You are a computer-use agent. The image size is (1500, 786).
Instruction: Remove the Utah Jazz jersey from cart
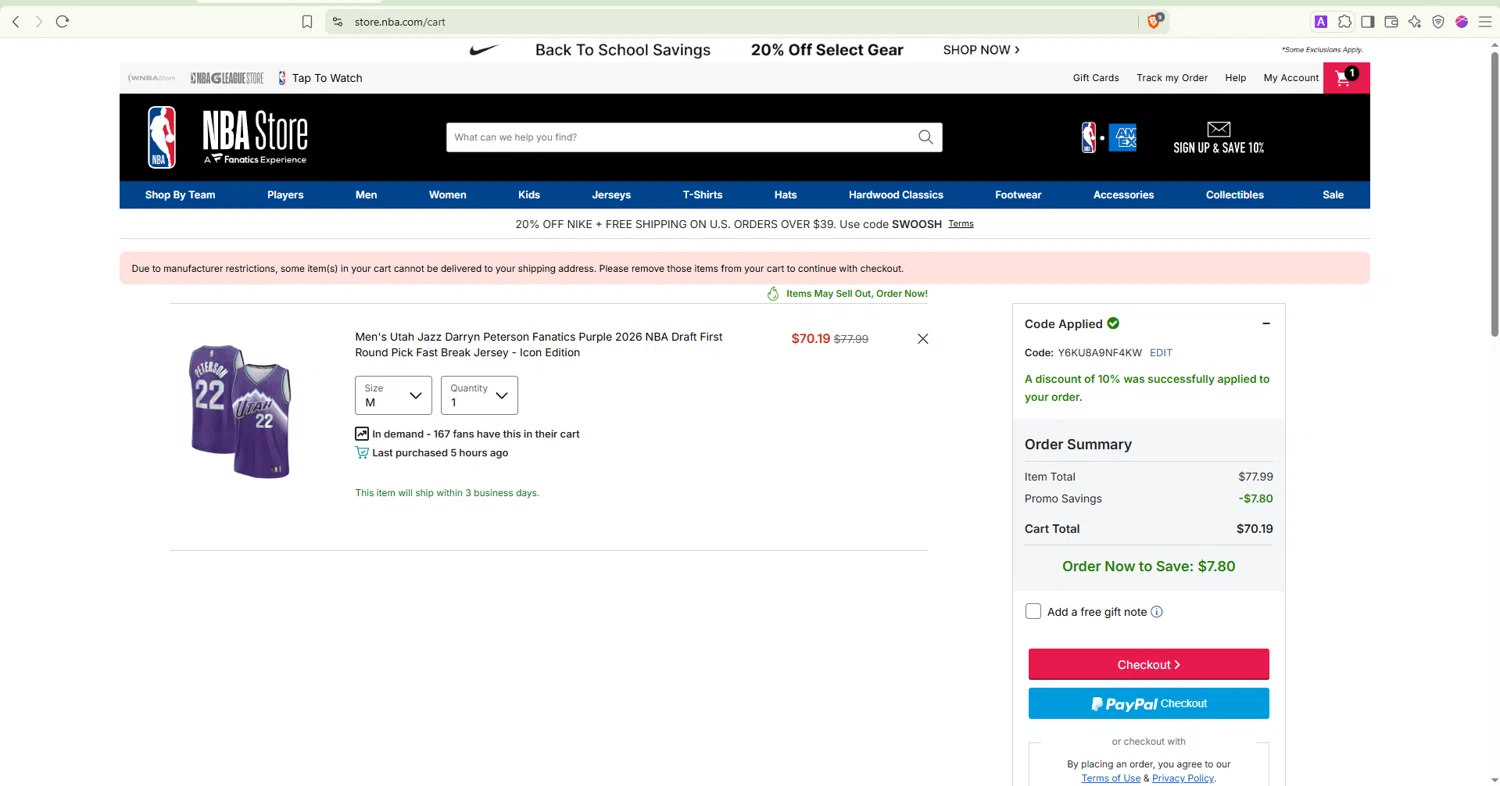(x=923, y=339)
